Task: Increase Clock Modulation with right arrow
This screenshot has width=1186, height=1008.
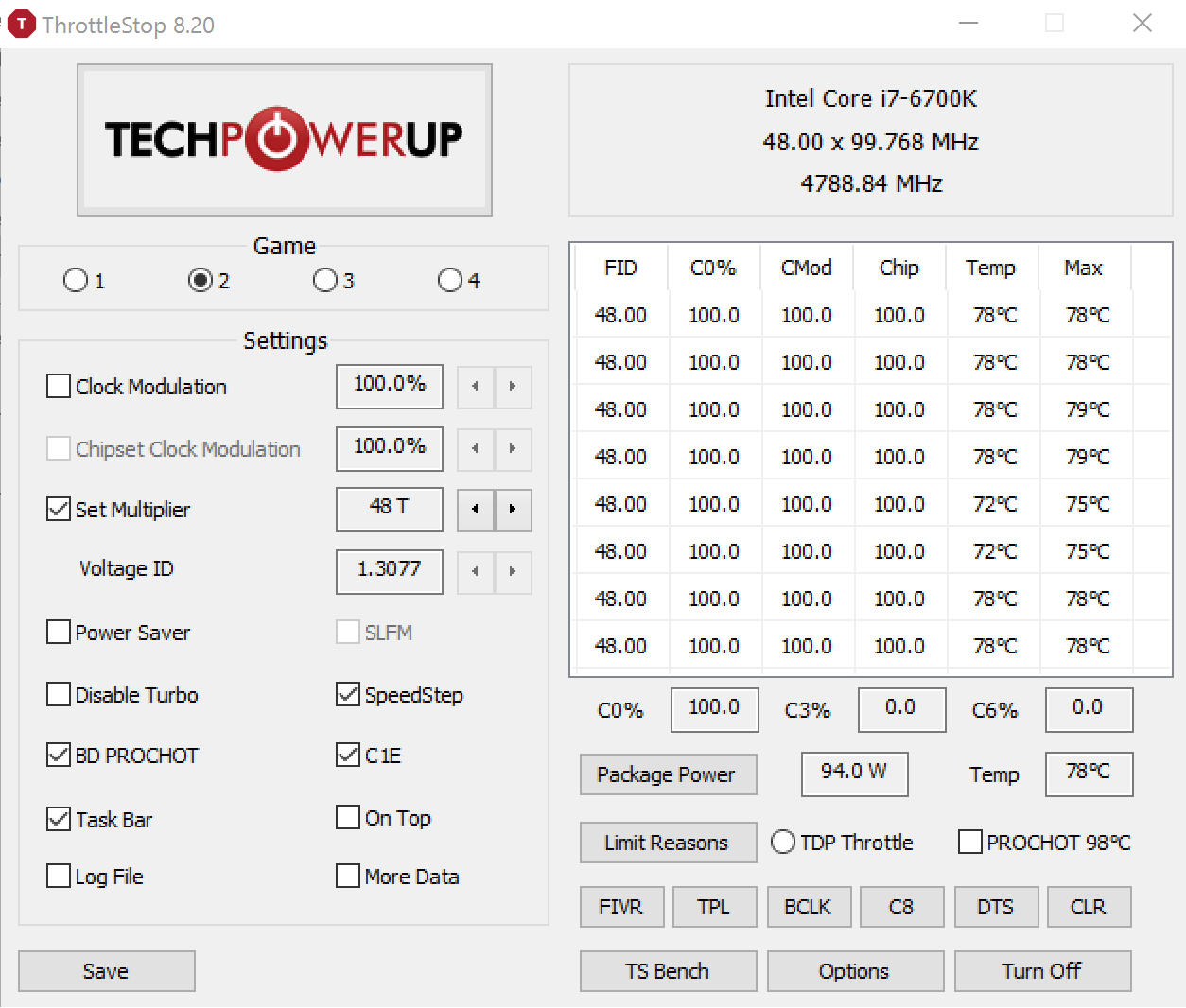Action: pyautogui.click(x=513, y=387)
